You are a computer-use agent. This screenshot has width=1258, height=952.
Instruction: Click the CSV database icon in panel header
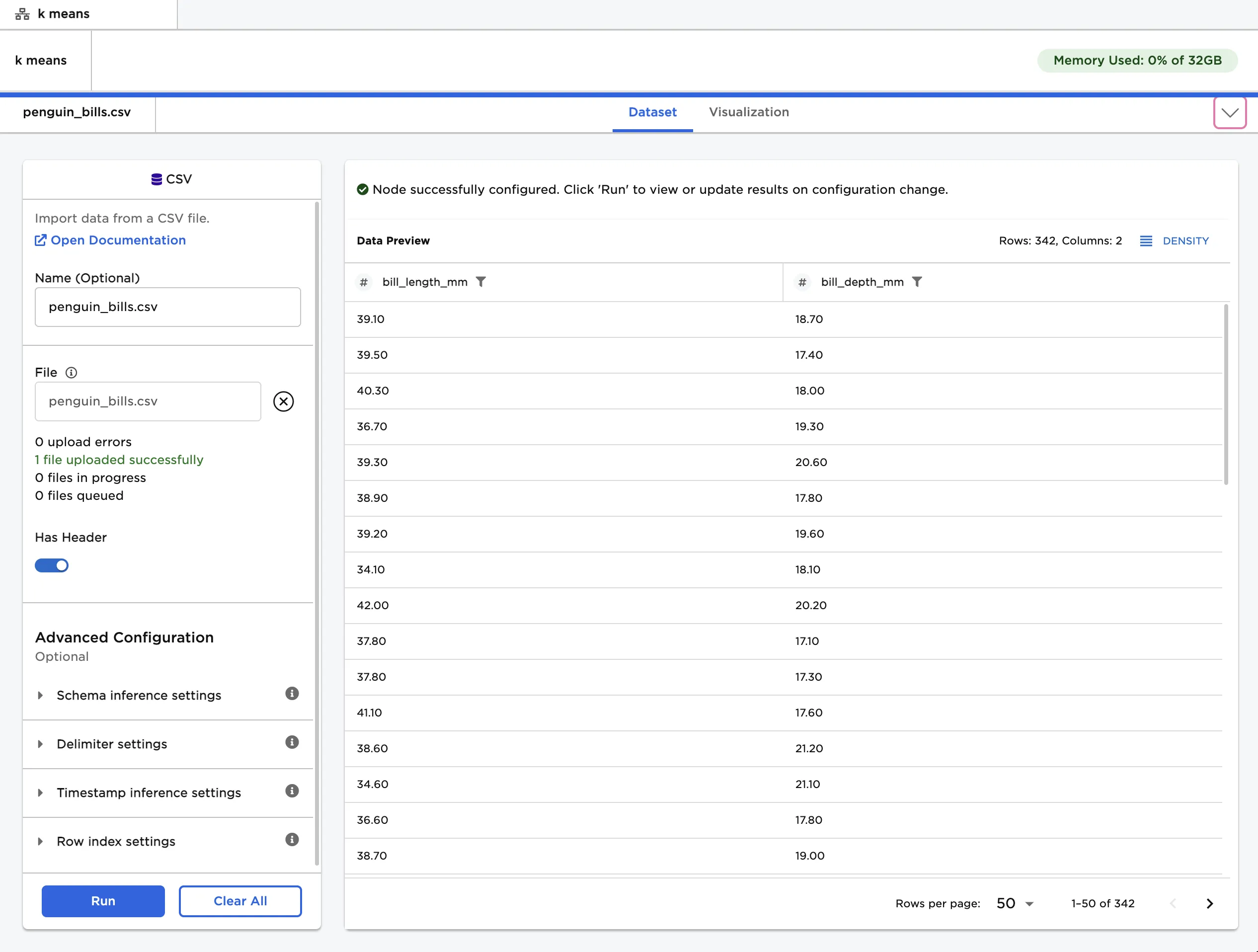coord(157,178)
